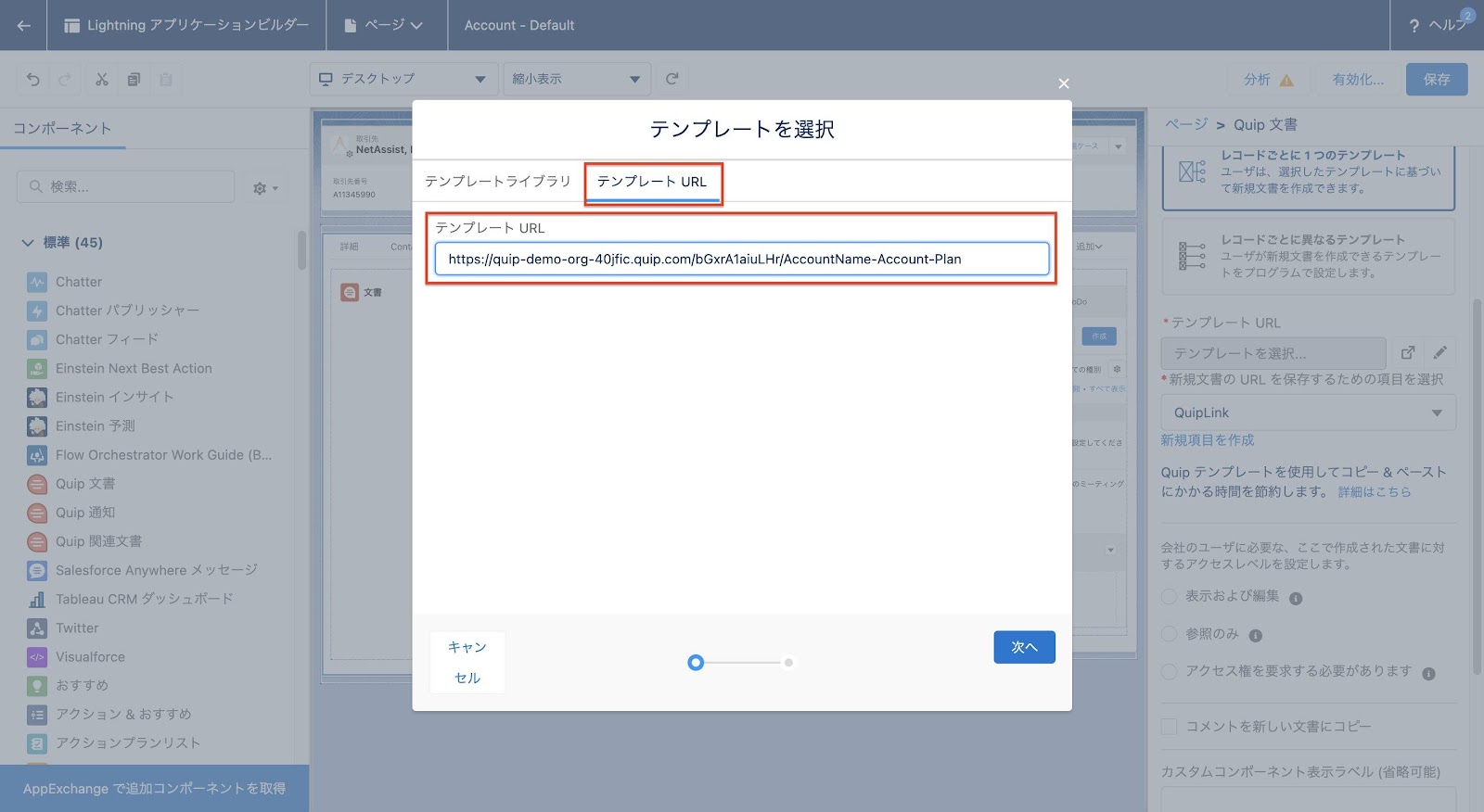This screenshot has height=812, width=1484.
Task: Click the テンプレート URL input field
Action: tap(742, 259)
